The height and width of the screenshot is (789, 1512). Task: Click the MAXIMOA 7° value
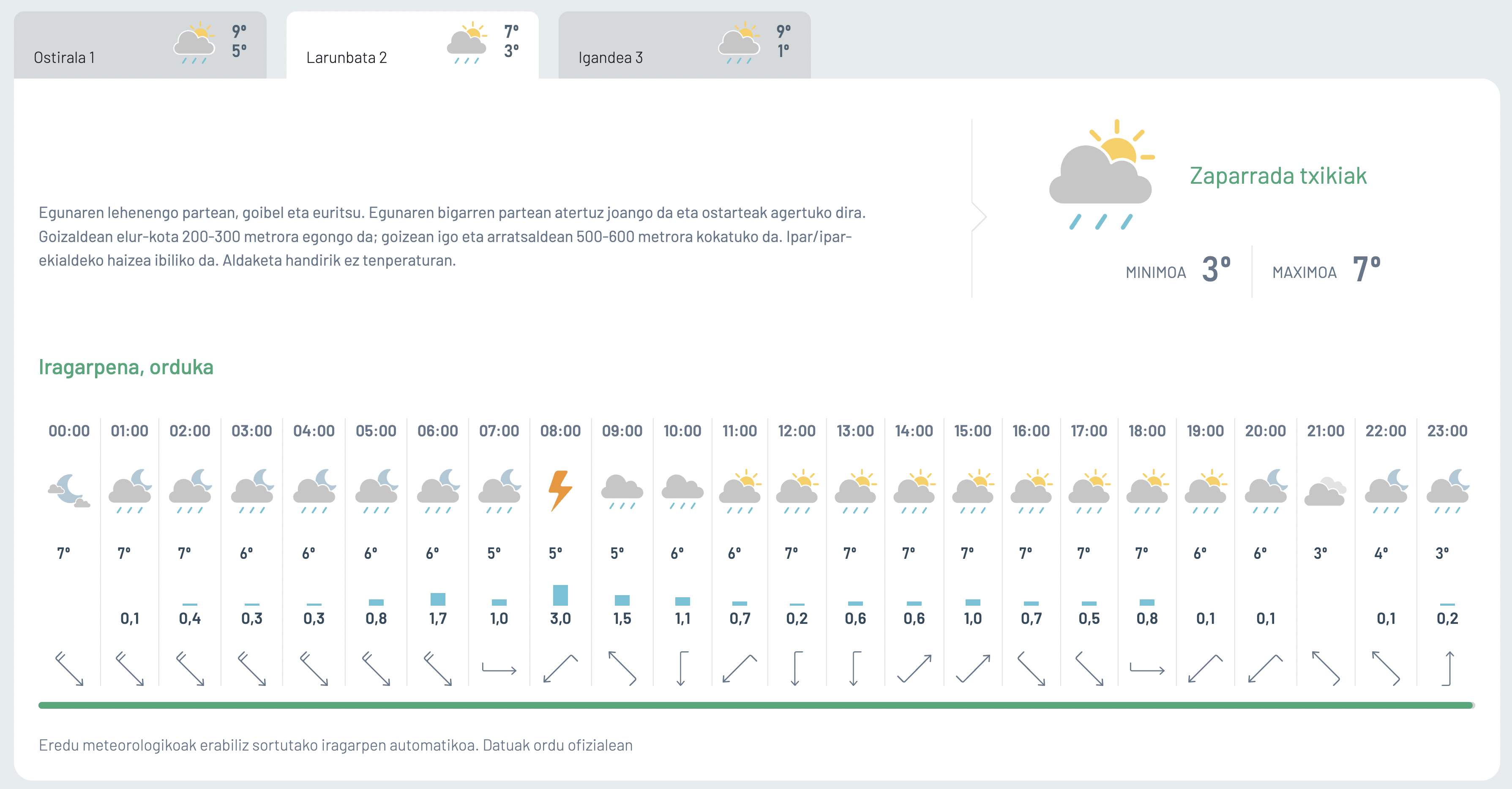1367,269
